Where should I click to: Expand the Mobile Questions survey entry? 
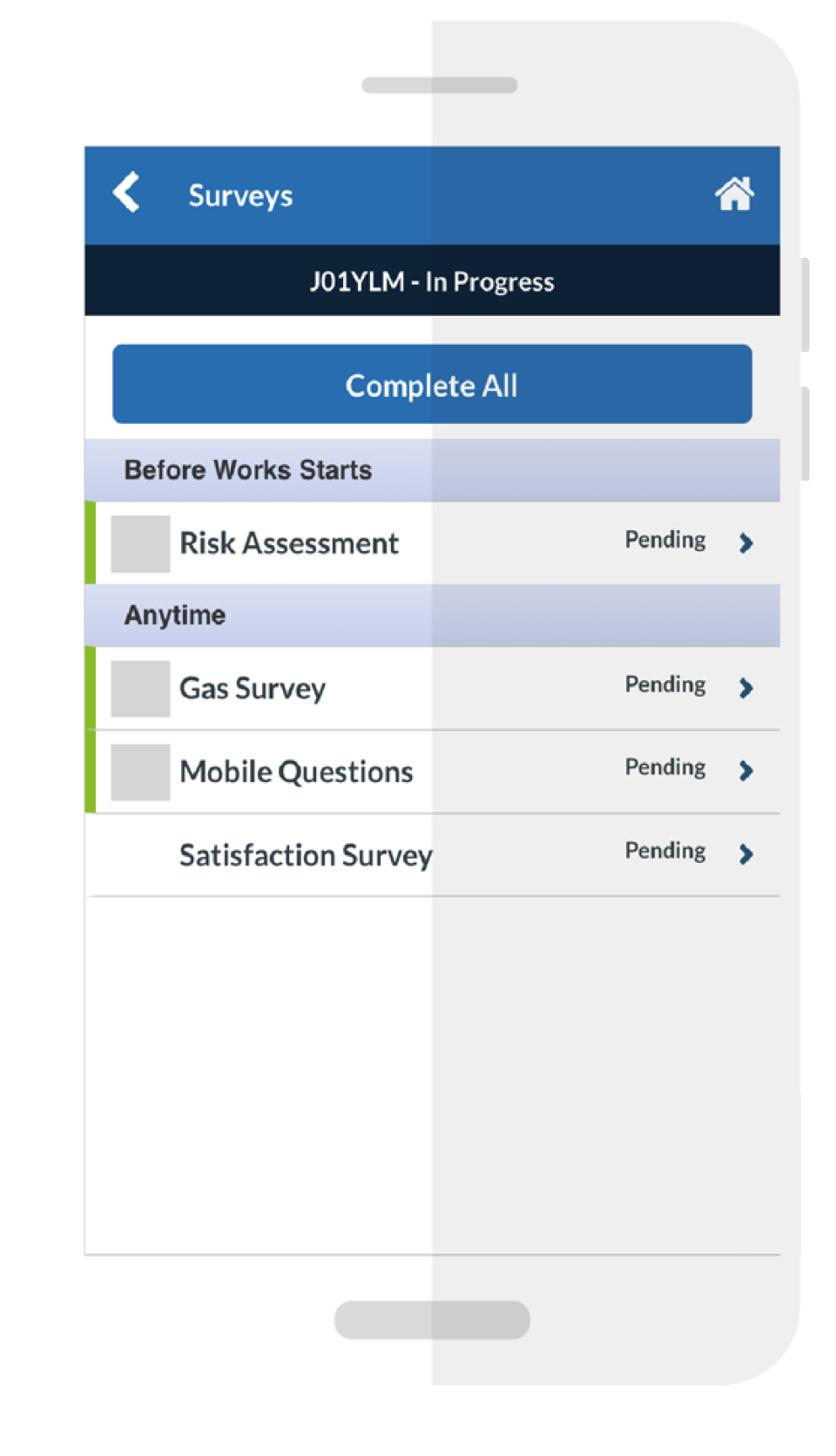(x=296, y=772)
